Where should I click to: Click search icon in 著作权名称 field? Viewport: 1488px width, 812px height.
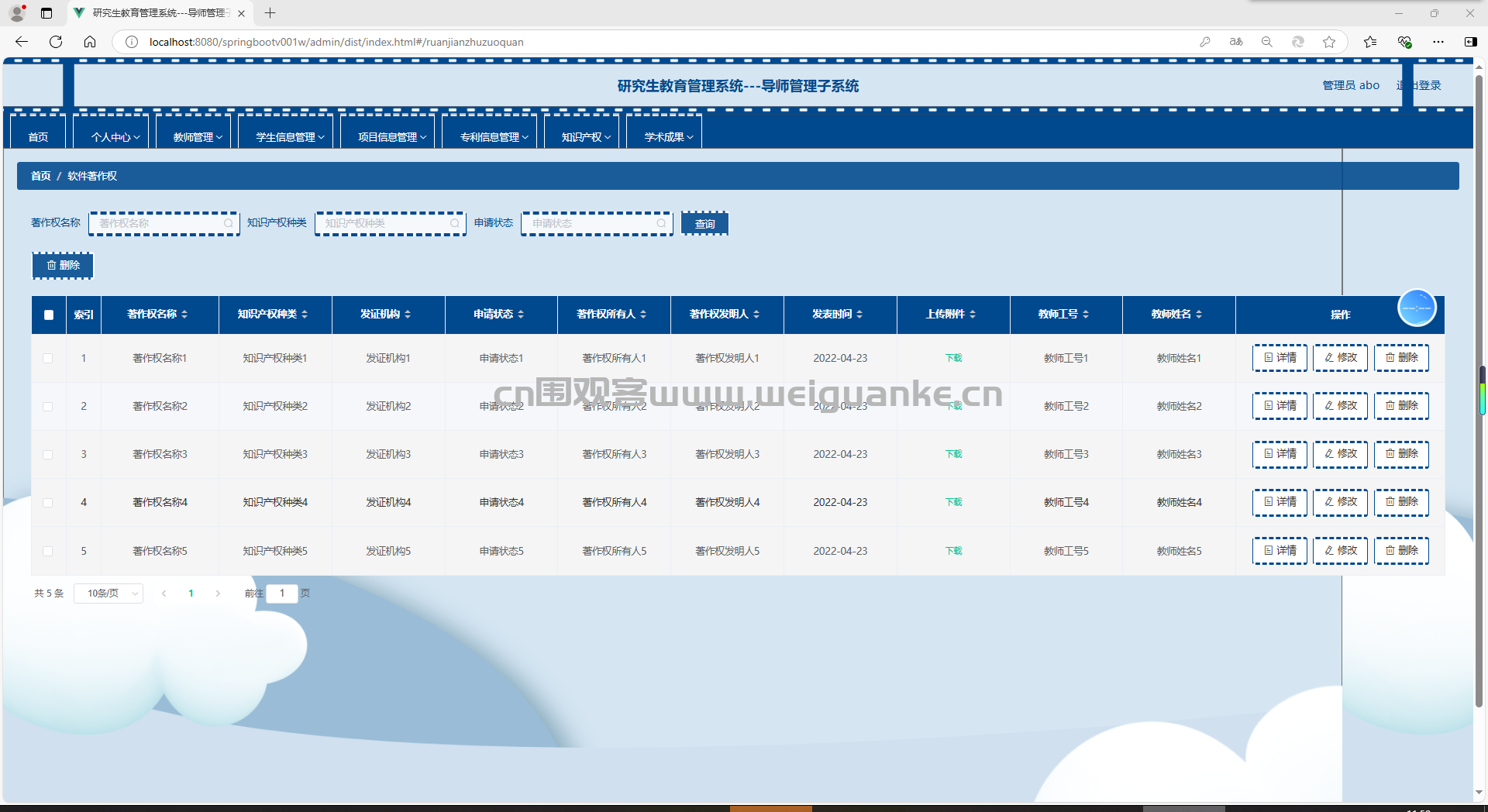(x=229, y=223)
